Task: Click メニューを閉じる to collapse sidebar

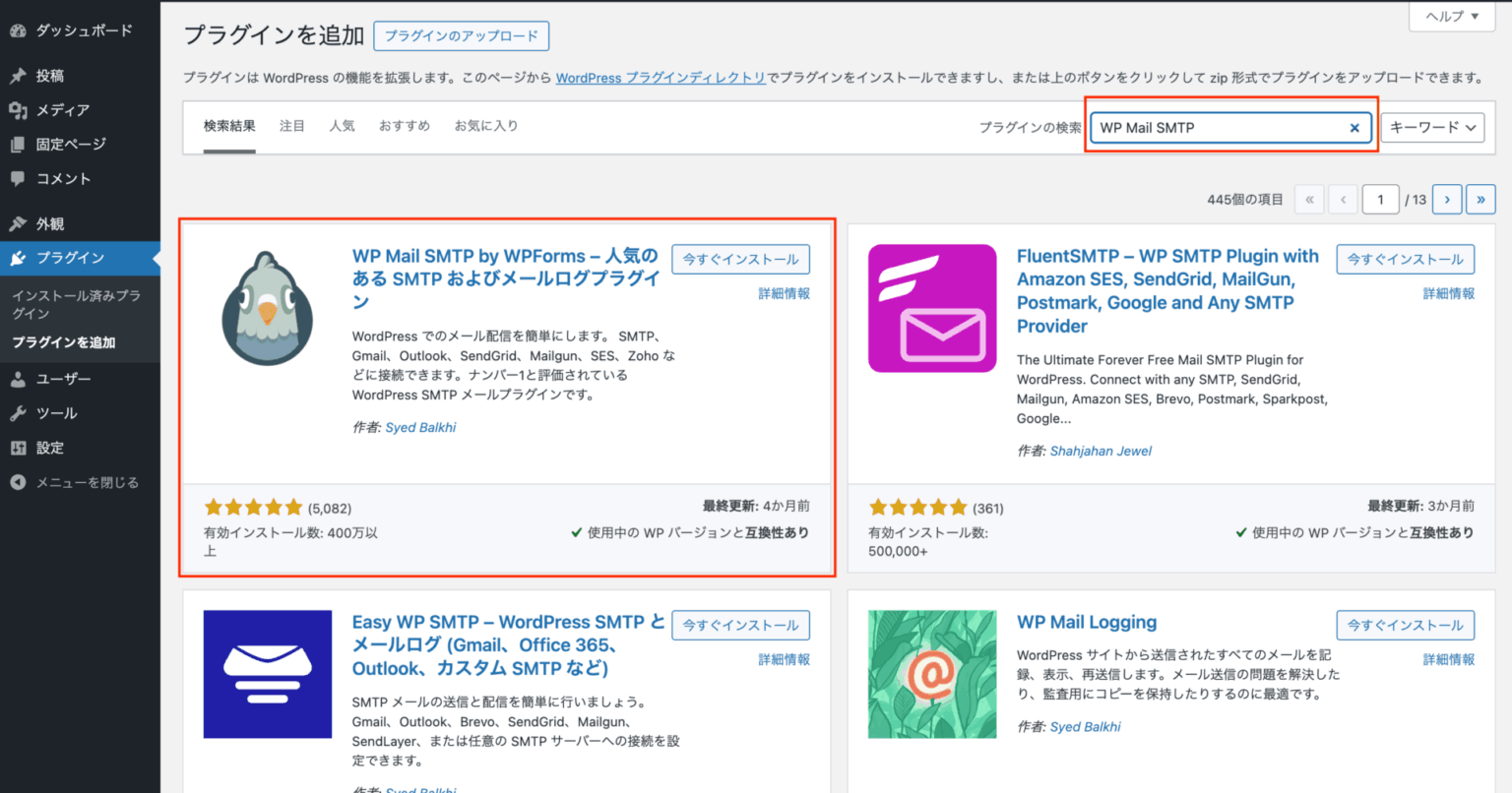Action: point(88,482)
